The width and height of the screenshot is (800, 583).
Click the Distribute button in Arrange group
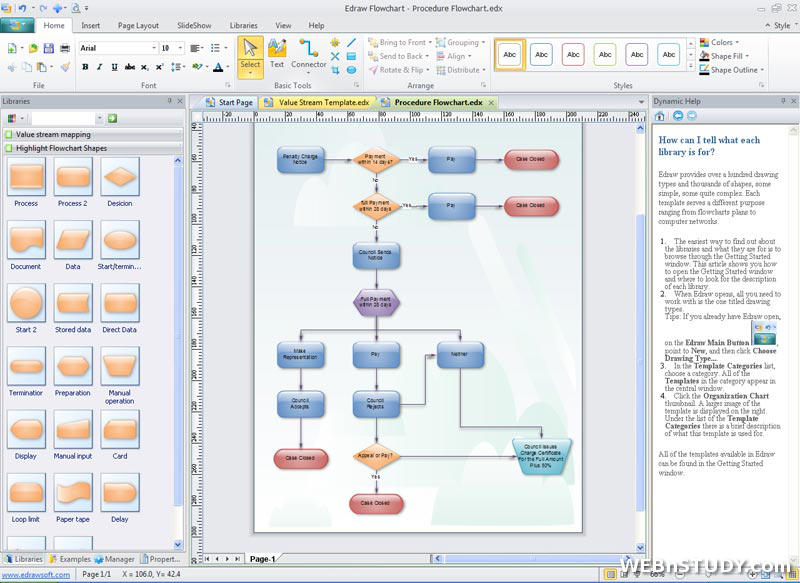click(461, 70)
